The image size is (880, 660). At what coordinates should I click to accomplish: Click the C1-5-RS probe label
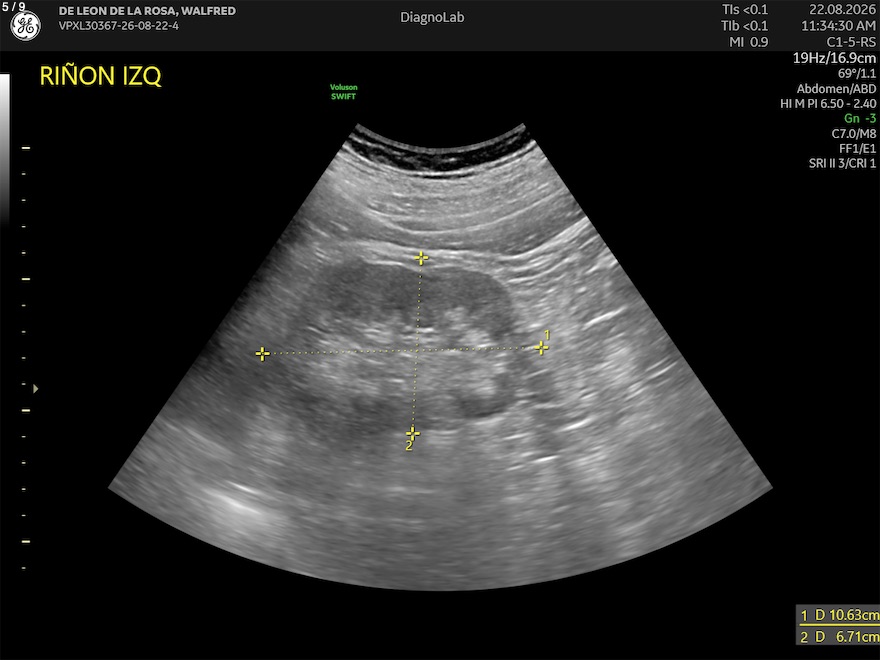851,42
